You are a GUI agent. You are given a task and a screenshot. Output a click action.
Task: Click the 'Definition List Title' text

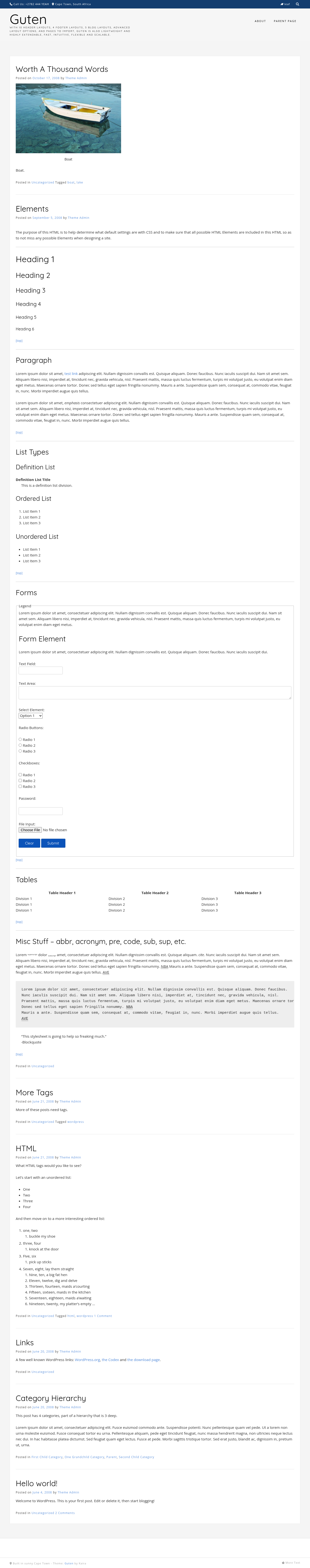tap(33, 480)
